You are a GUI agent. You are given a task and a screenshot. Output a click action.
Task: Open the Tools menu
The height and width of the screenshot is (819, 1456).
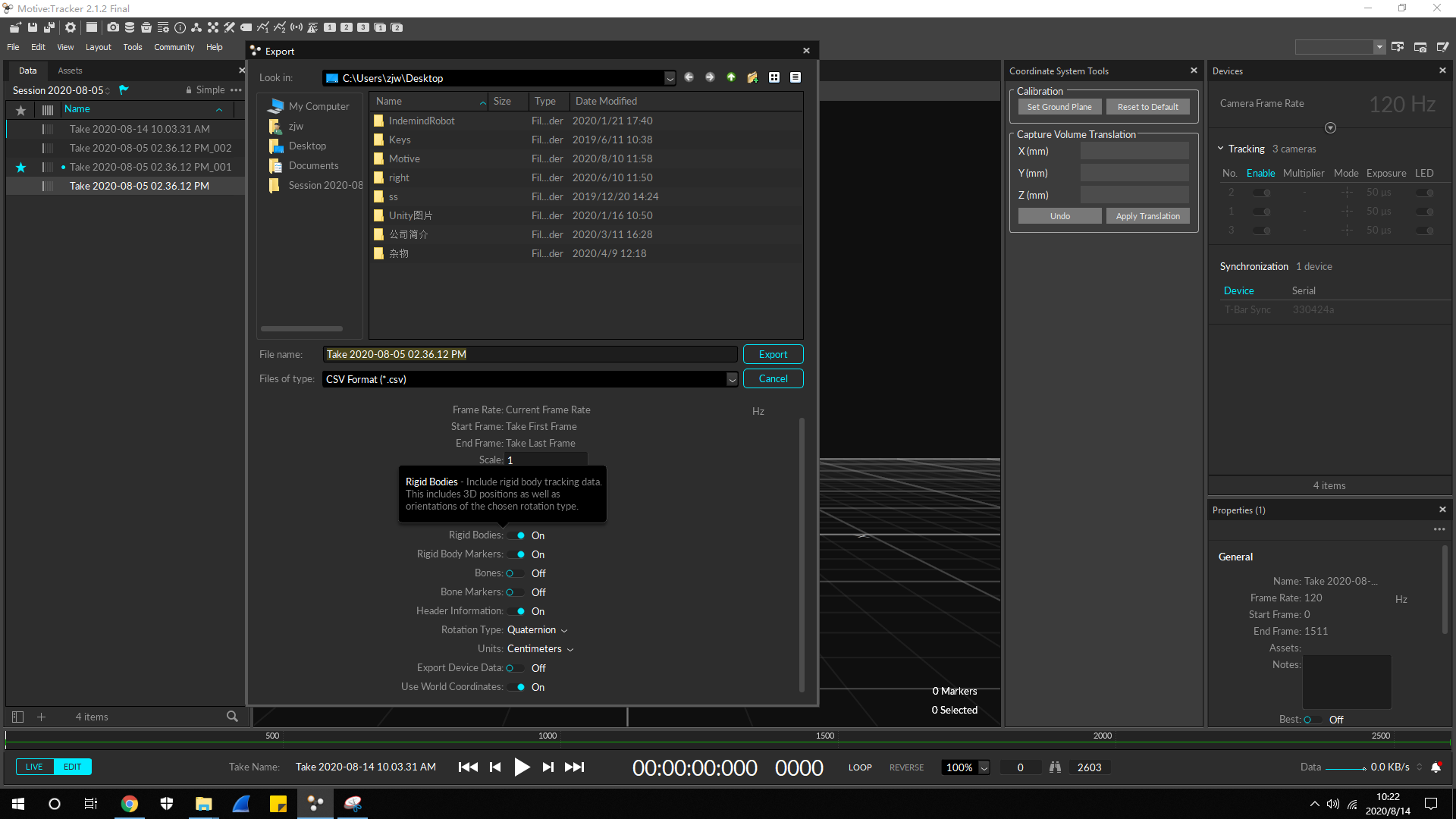pyautogui.click(x=132, y=46)
